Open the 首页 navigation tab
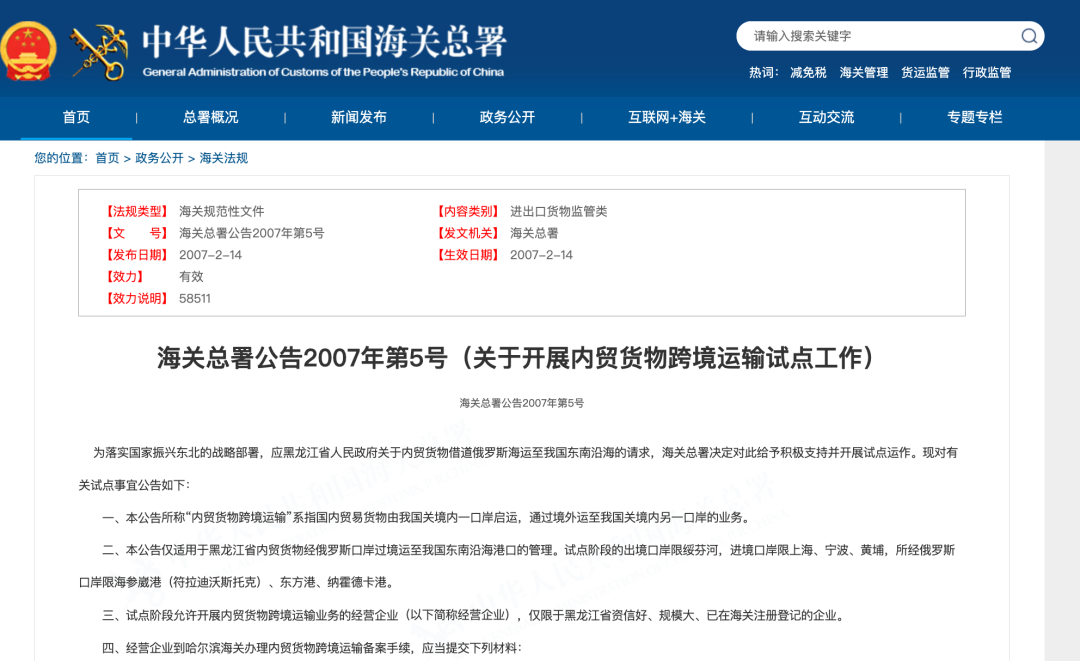Screen dimensions: 1080x661 [76, 117]
